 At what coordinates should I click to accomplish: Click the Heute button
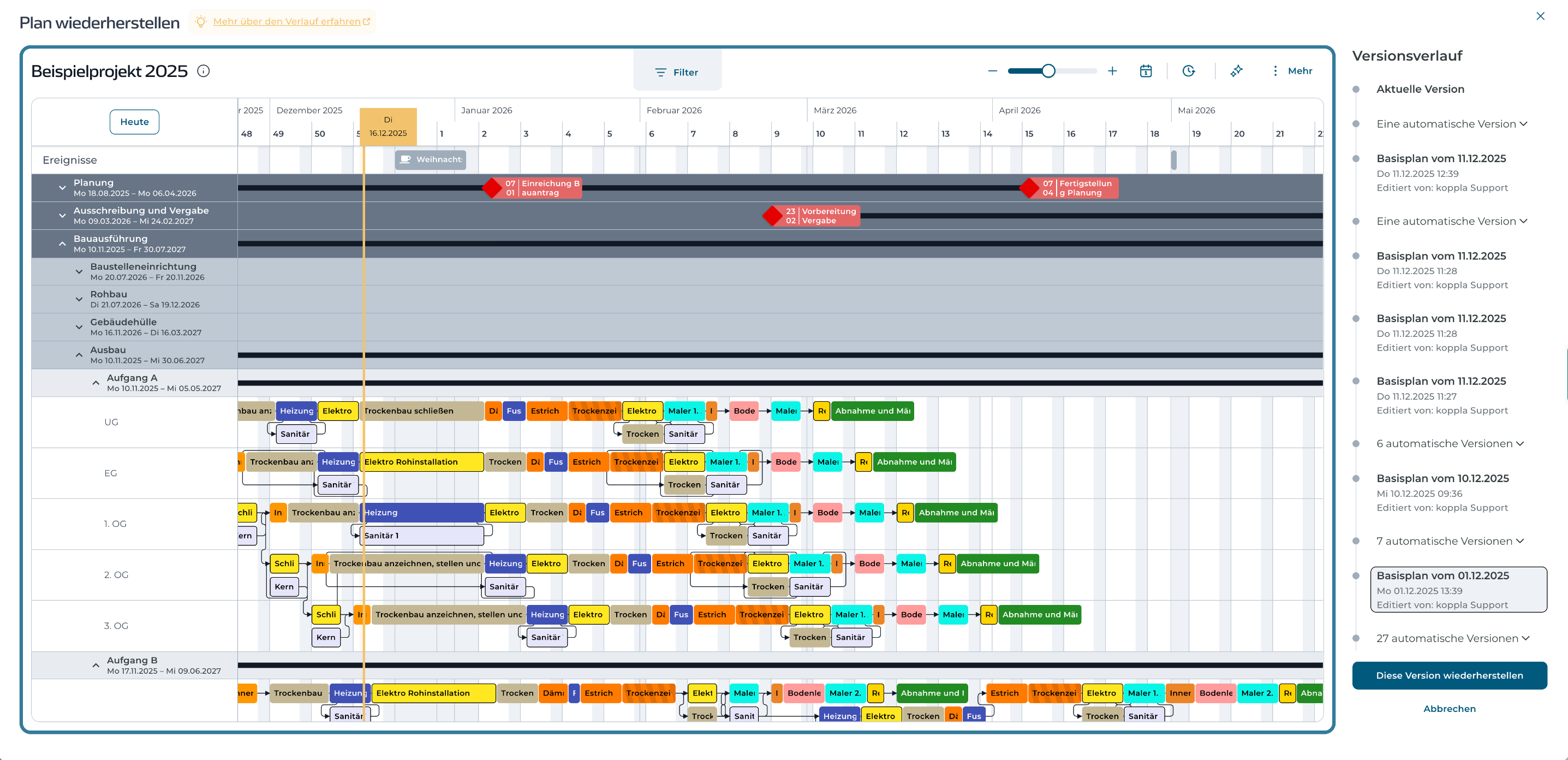point(134,122)
